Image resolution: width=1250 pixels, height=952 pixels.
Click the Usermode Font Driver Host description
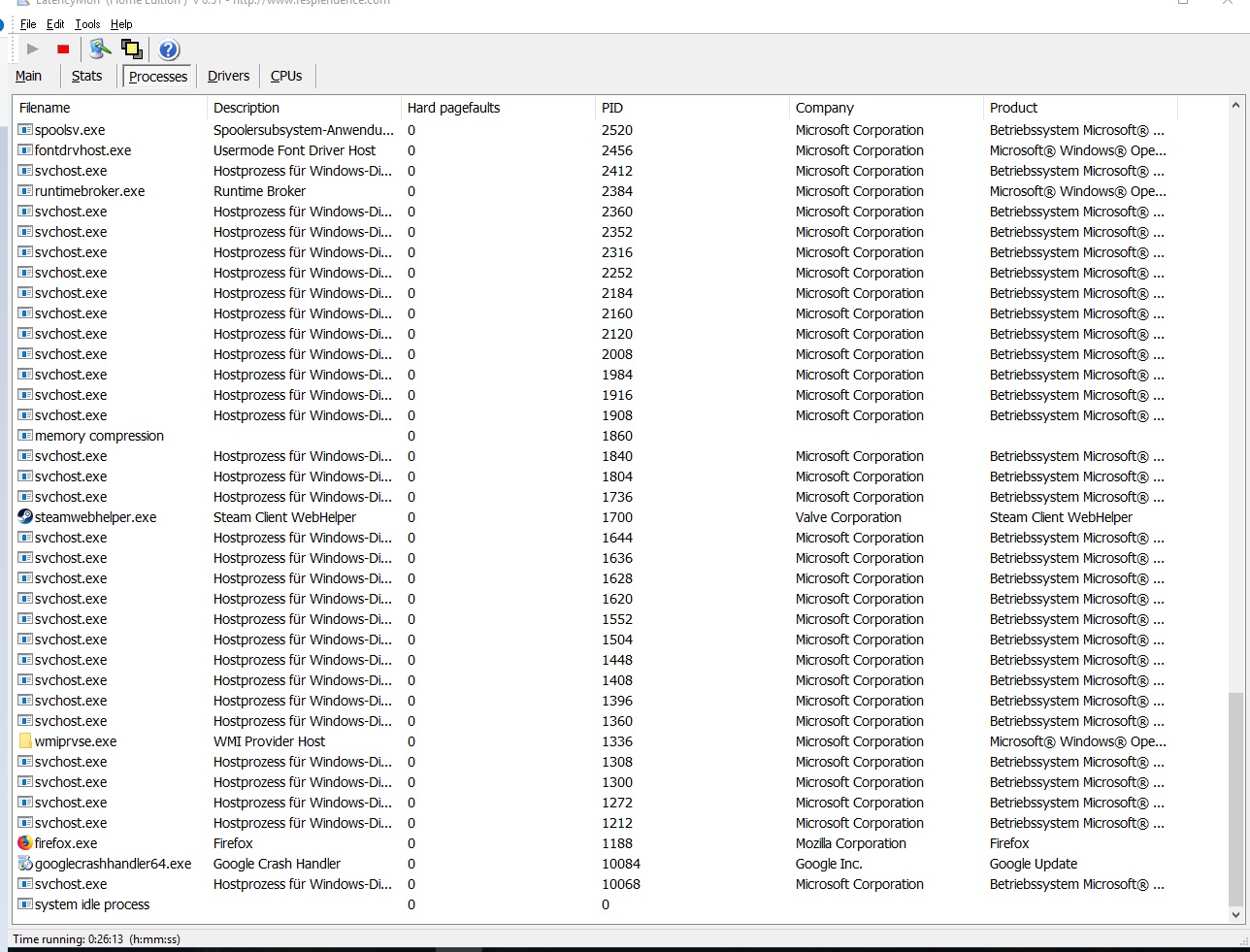pyautogui.click(x=294, y=150)
